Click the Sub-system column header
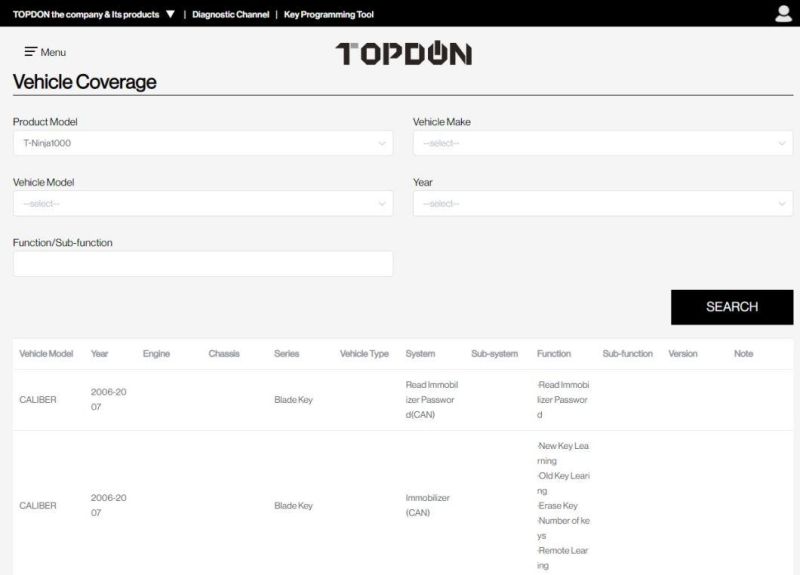Screen dimensions: 800x575 (494, 354)
